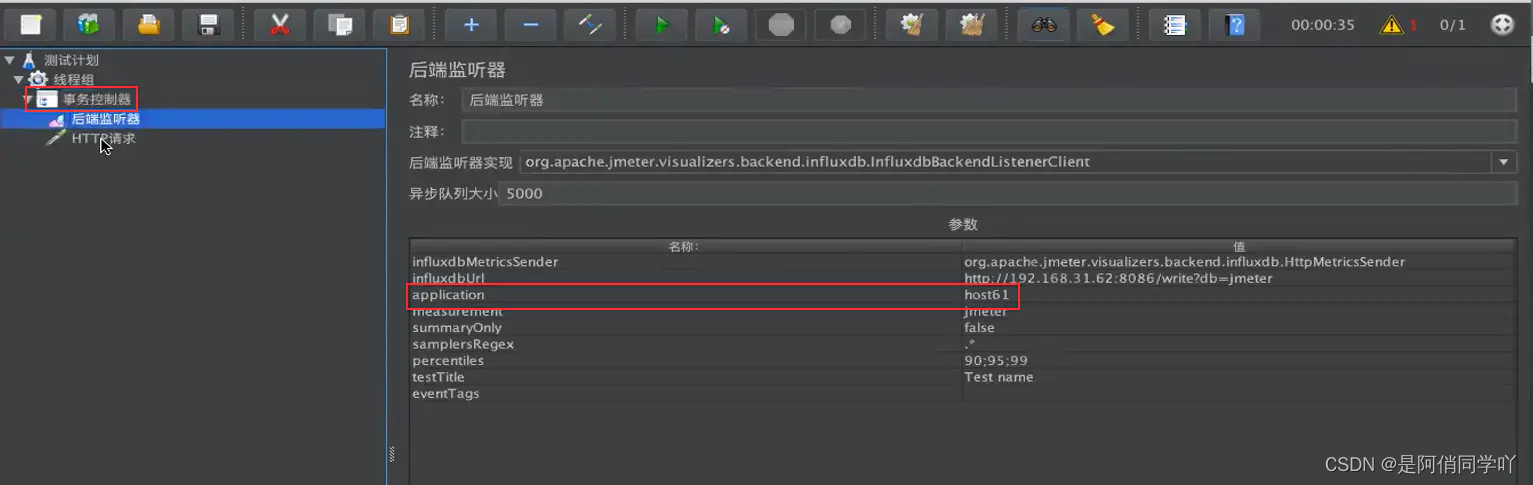This screenshot has width=1533, height=485.
Task: Click Start no pauses icon
Action: pyautogui.click(x=721, y=24)
